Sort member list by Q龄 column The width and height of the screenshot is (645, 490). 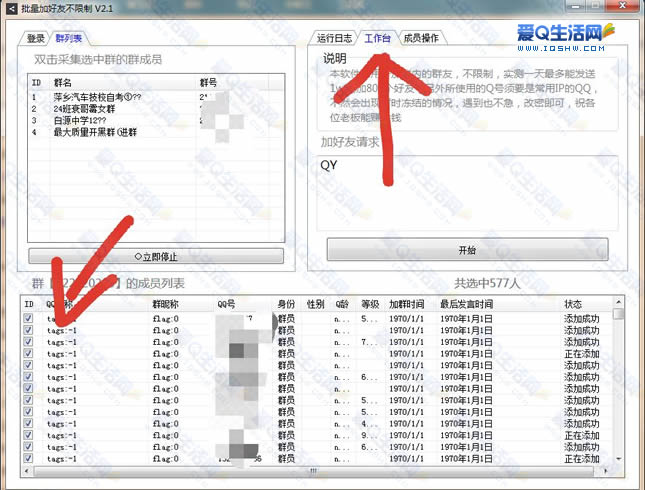pos(345,304)
